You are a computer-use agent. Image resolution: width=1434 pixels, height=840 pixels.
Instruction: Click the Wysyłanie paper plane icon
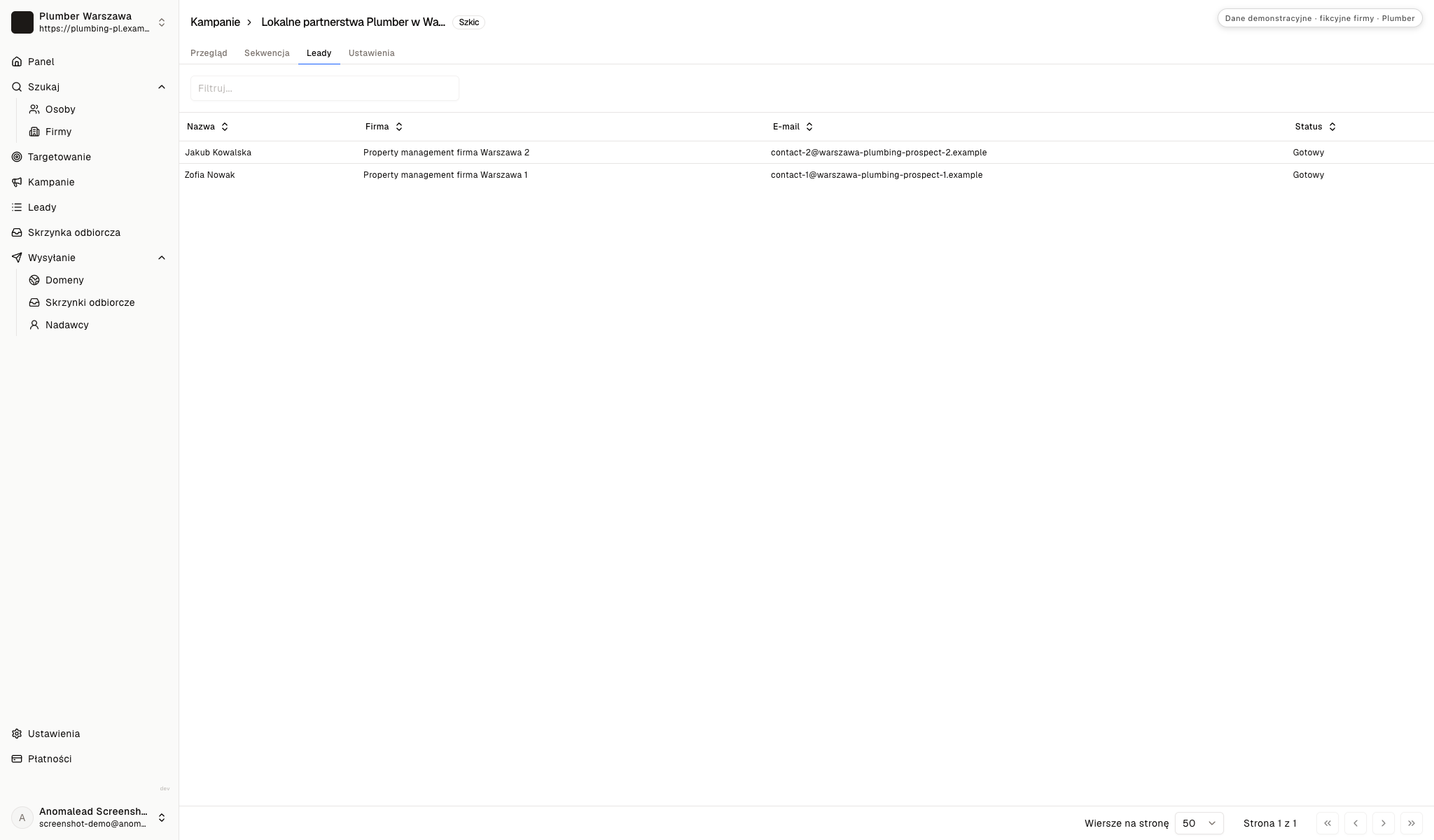17,258
